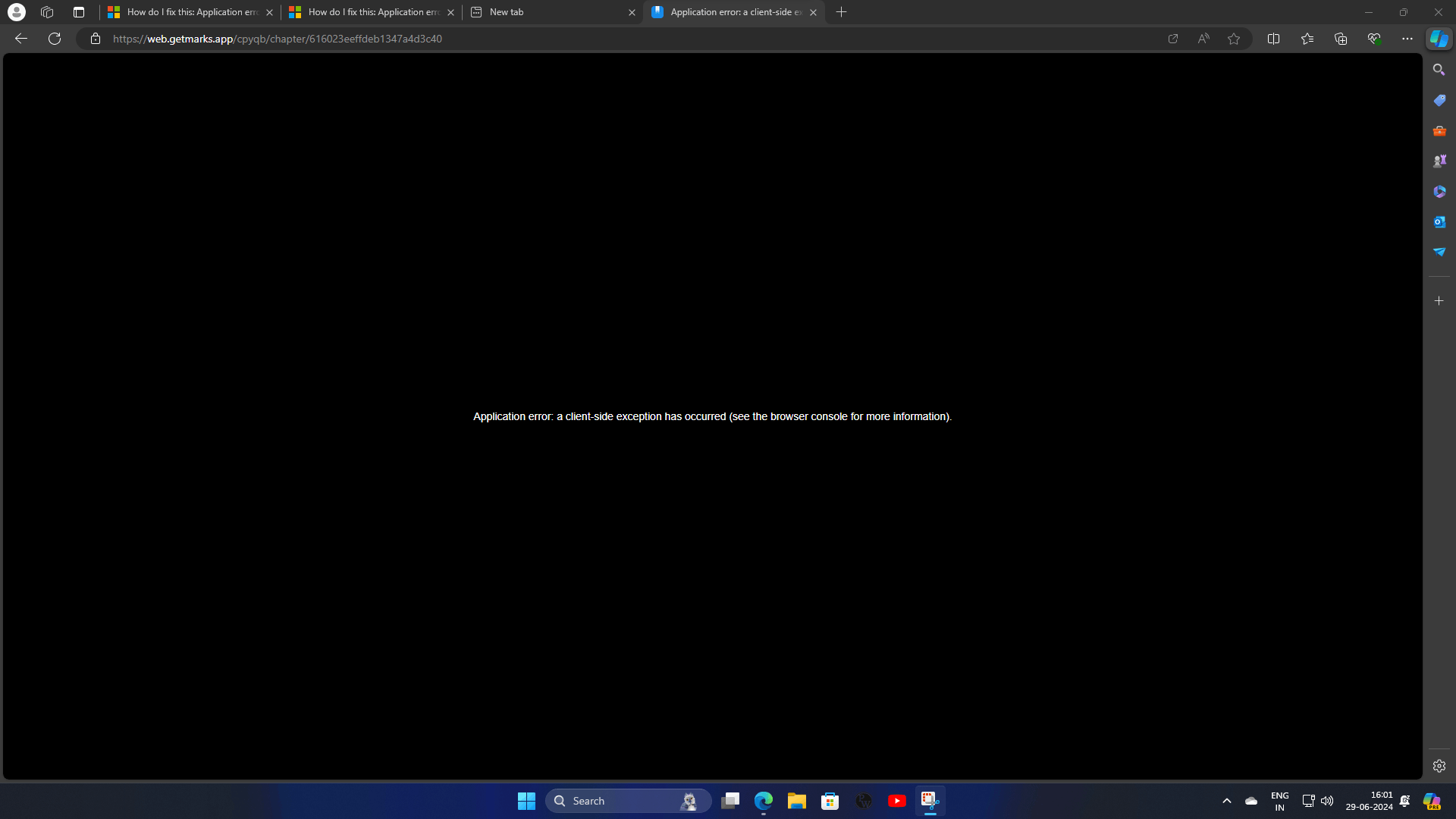Open the Collections icon in toolbar

click(x=1340, y=39)
